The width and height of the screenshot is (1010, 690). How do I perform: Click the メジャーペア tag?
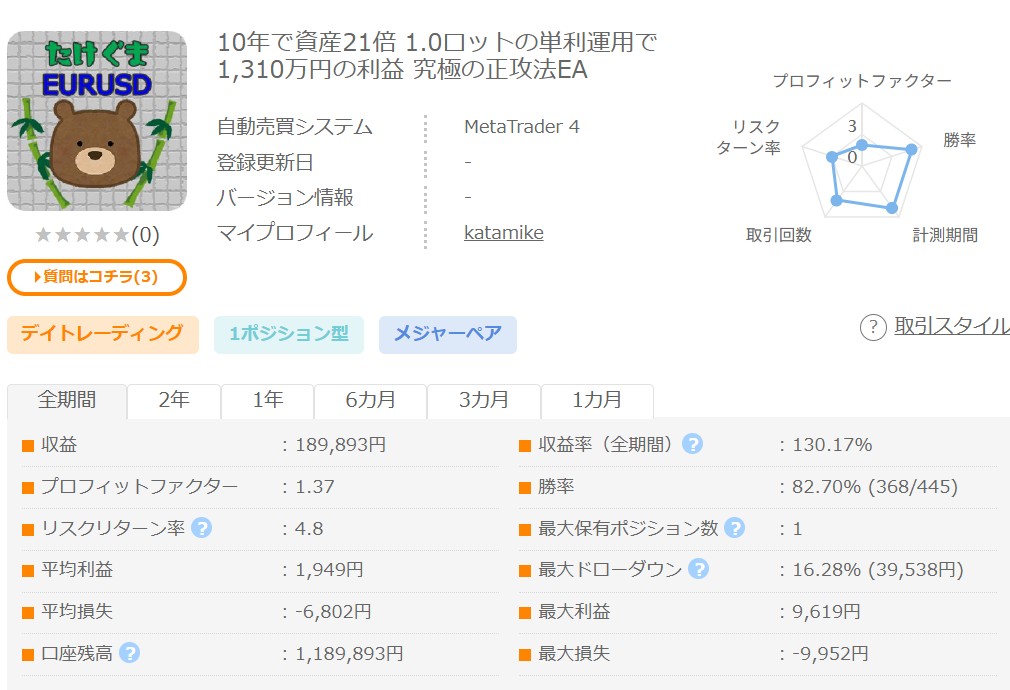pyautogui.click(x=448, y=334)
